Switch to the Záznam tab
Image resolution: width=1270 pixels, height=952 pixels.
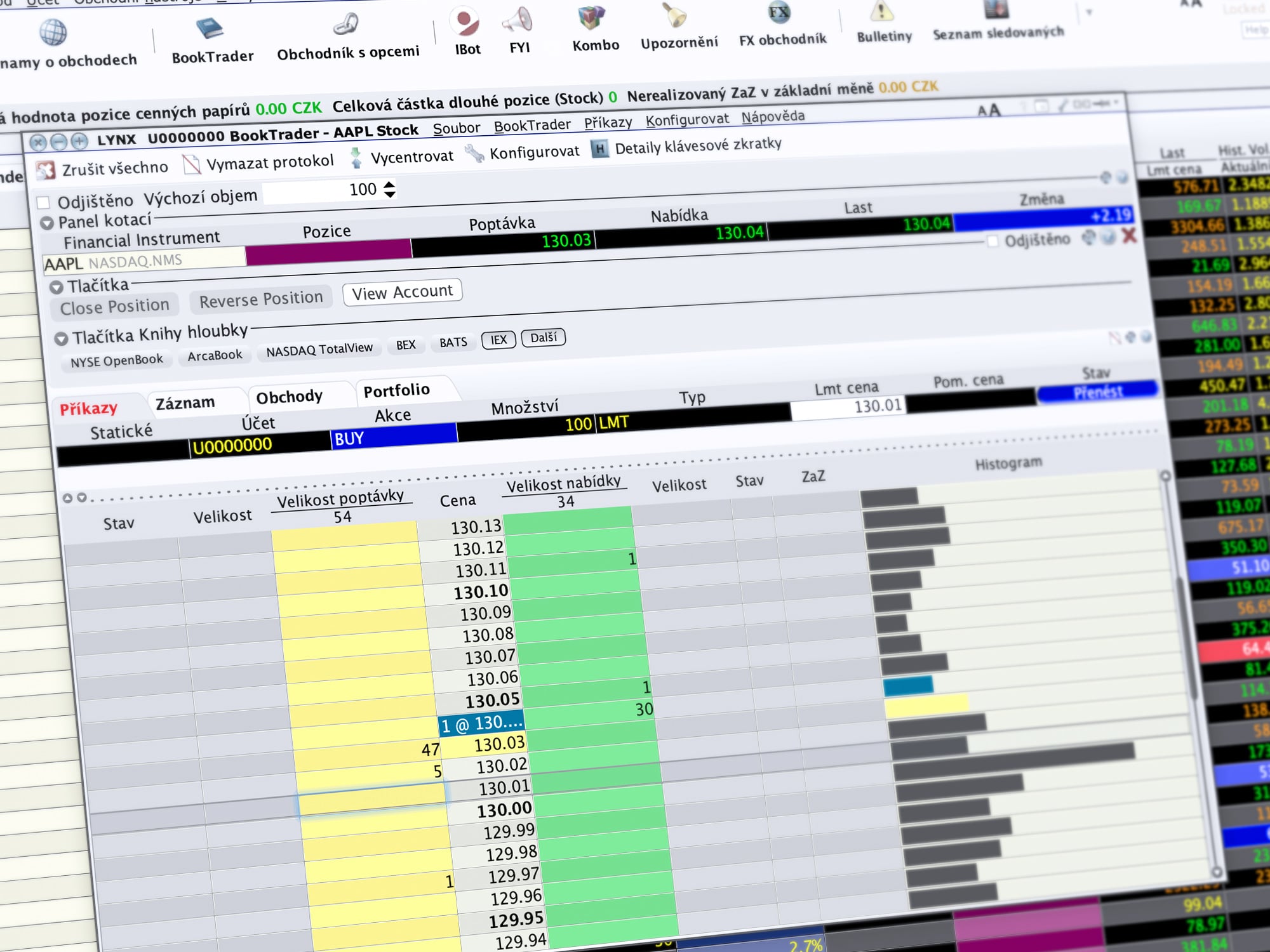click(185, 402)
